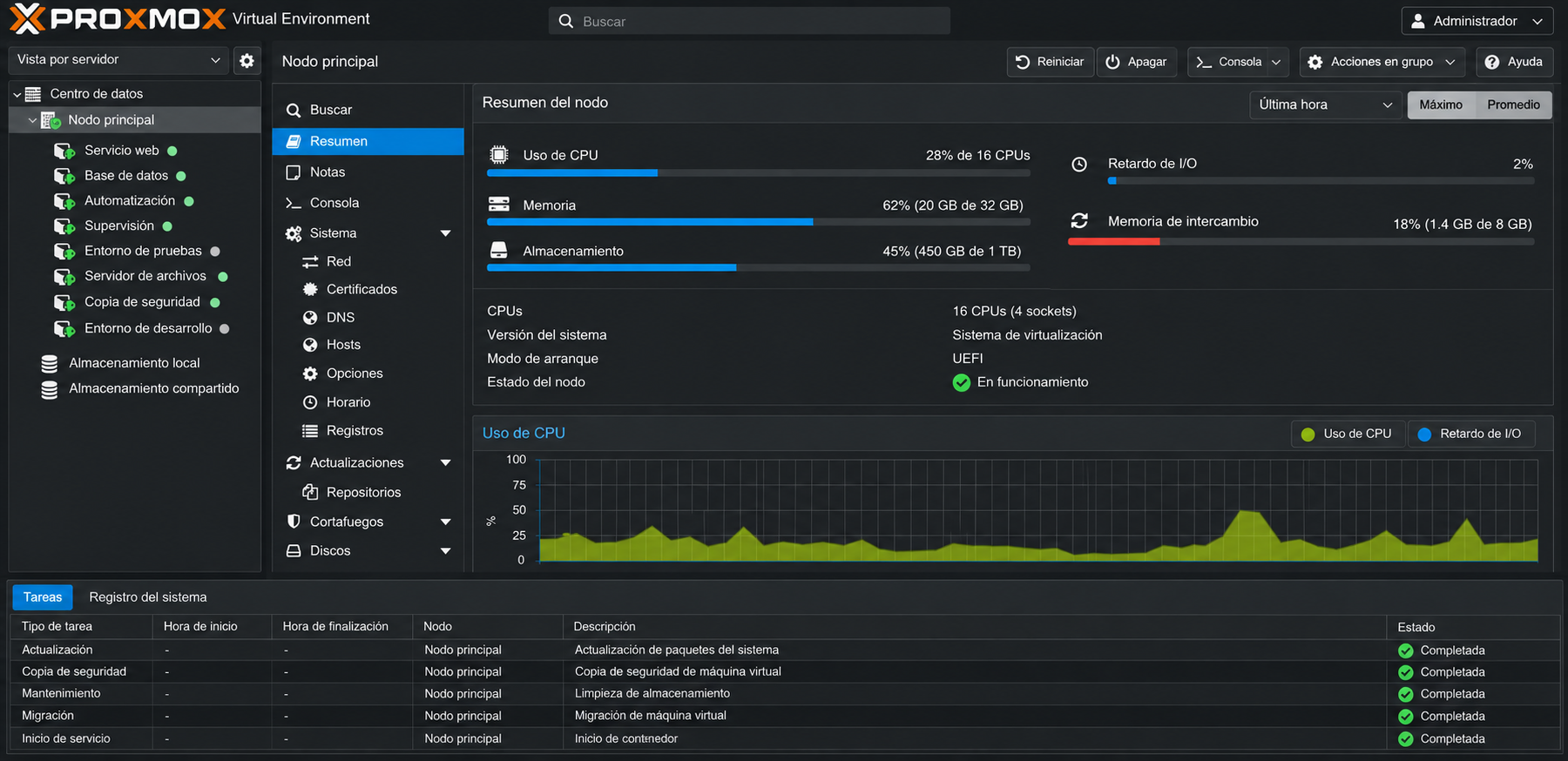The height and width of the screenshot is (761, 1568).
Task: Switch to the Registro del sistema tab
Action: 148,597
